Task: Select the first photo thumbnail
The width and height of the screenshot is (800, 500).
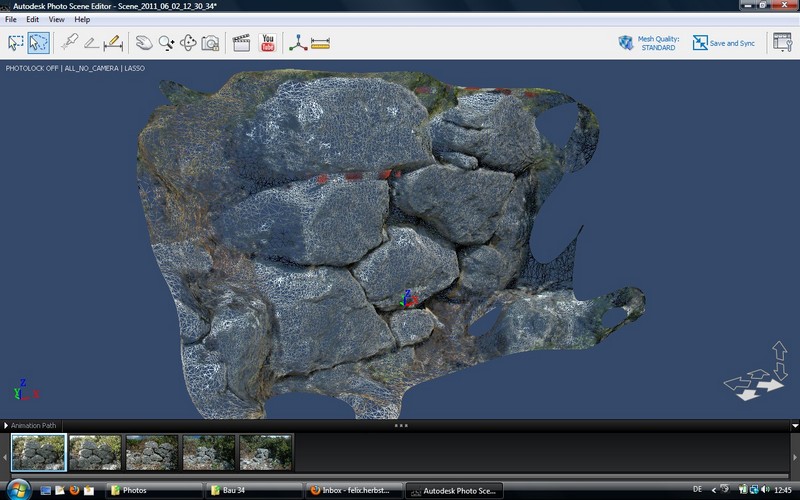Action: coord(38,452)
